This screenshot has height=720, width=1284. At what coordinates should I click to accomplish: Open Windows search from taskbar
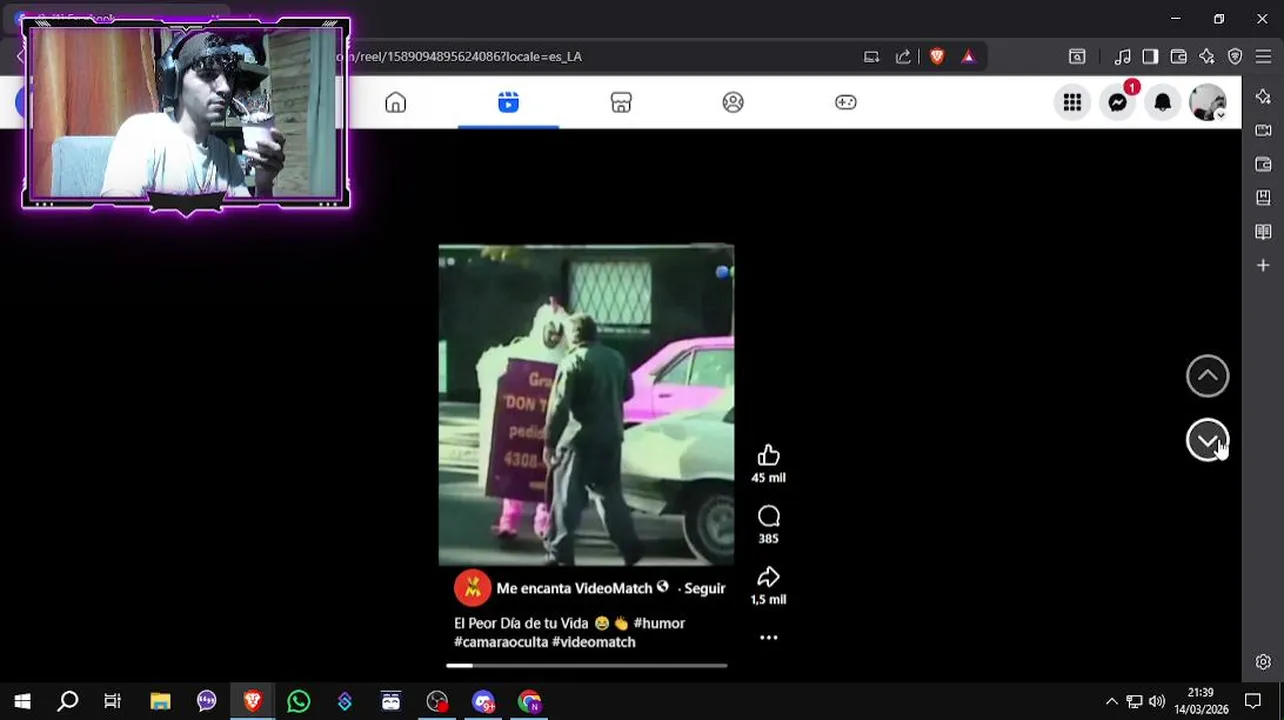[x=68, y=701]
